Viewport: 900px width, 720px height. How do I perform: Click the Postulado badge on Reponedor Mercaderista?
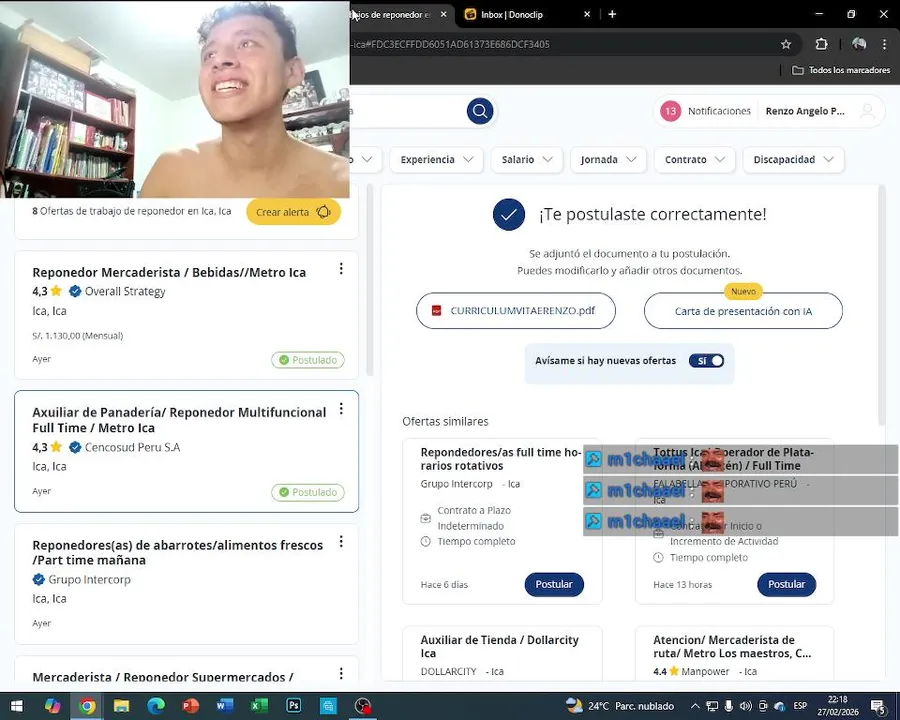click(x=308, y=360)
